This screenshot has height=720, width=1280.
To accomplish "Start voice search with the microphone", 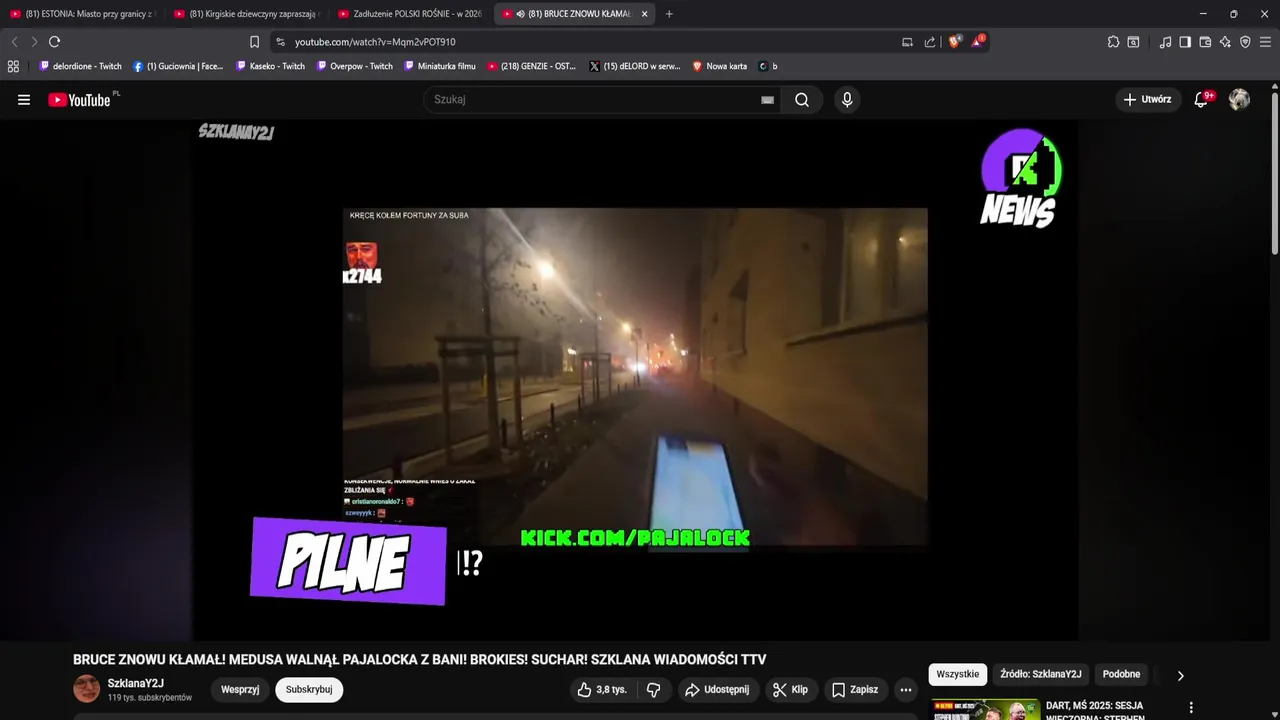I will 847,100.
